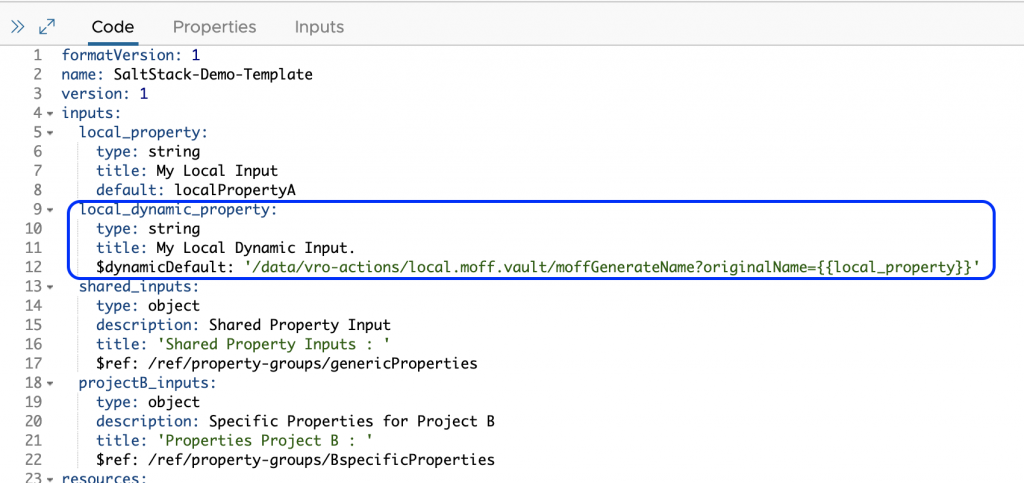Fold the projectB_inputs block
The width and height of the screenshot is (1024, 483).
pyautogui.click(x=49, y=383)
